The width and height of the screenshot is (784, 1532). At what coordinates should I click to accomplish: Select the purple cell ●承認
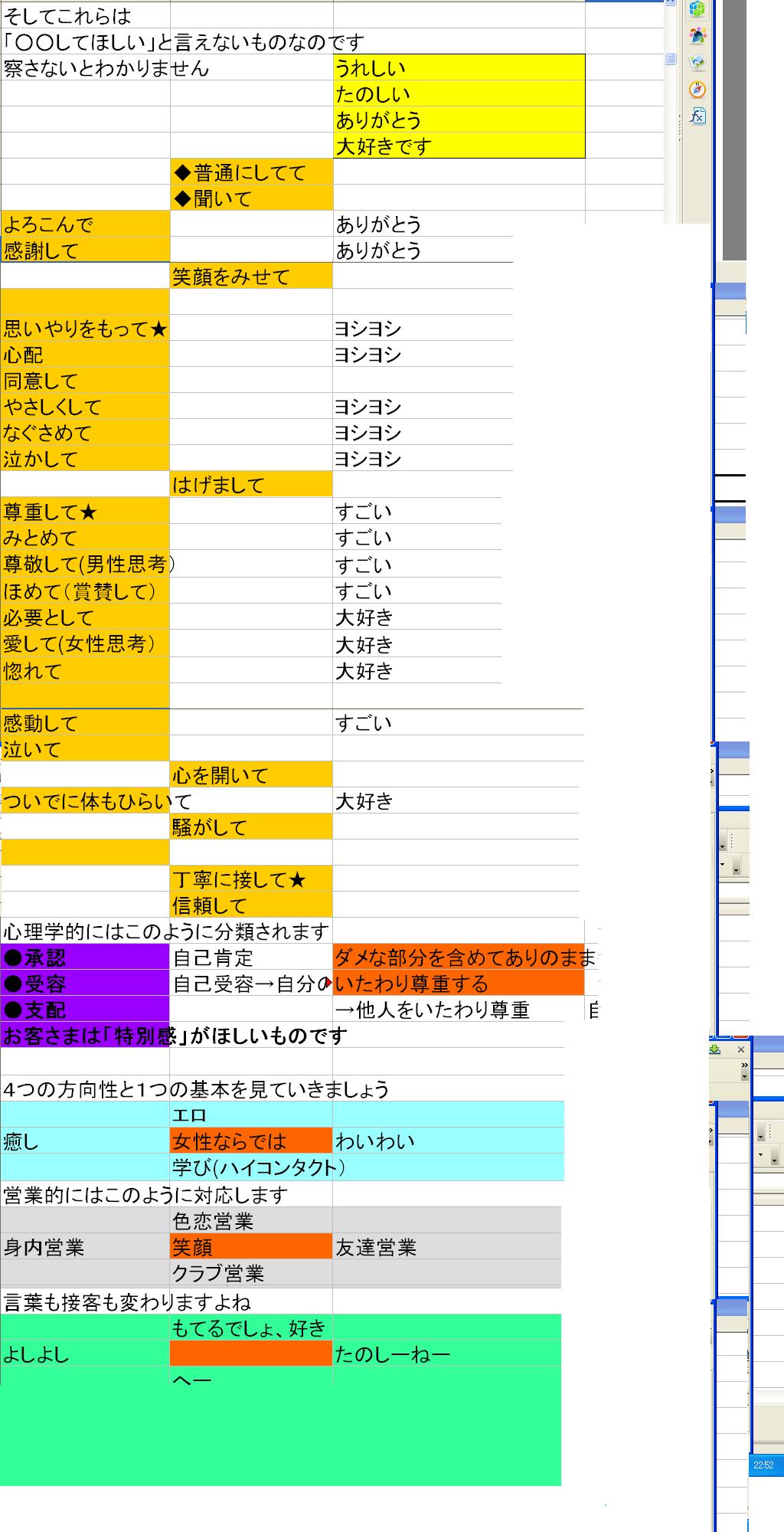click(x=85, y=957)
